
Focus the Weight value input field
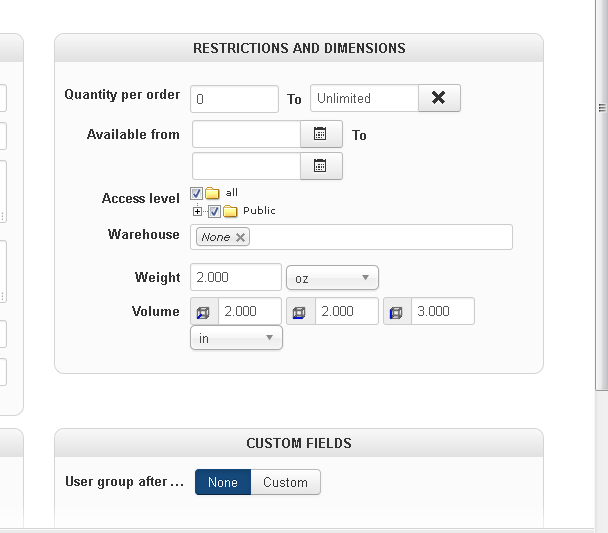(235, 277)
